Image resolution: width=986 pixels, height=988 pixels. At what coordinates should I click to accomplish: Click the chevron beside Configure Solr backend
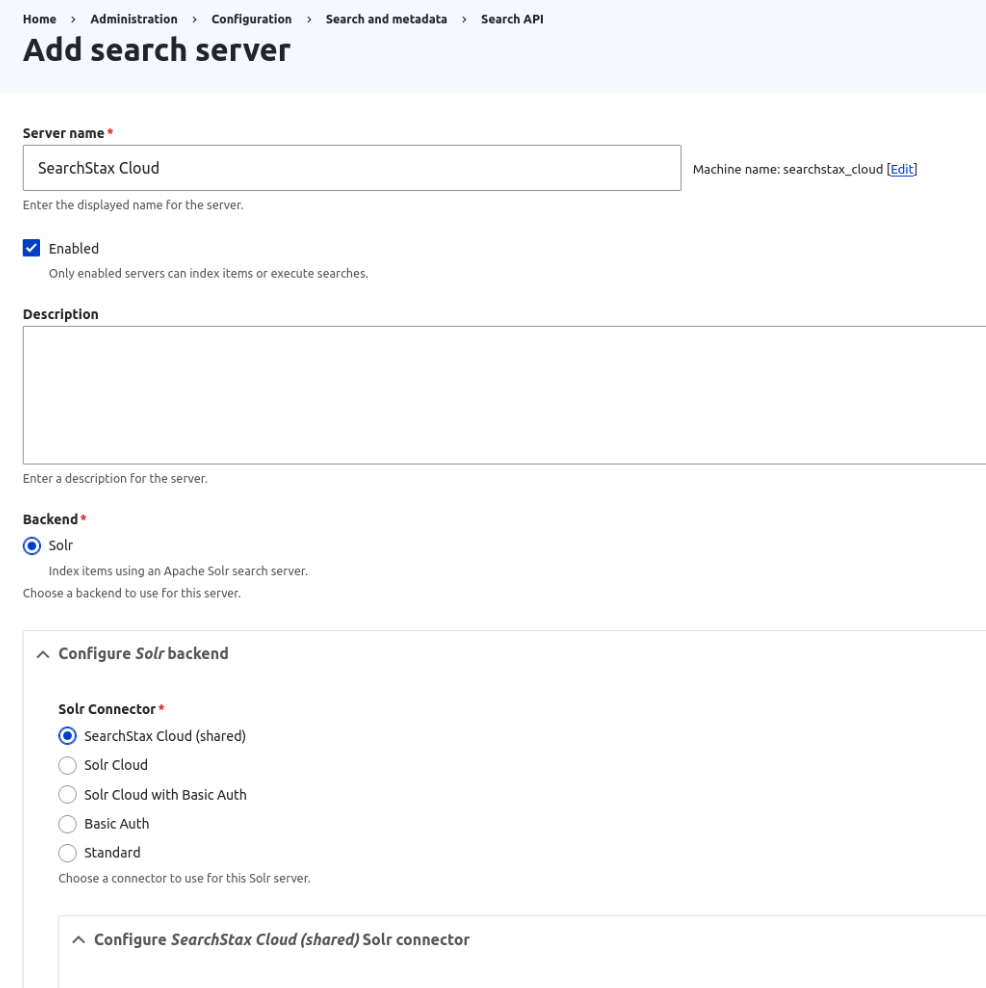[42, 655]
